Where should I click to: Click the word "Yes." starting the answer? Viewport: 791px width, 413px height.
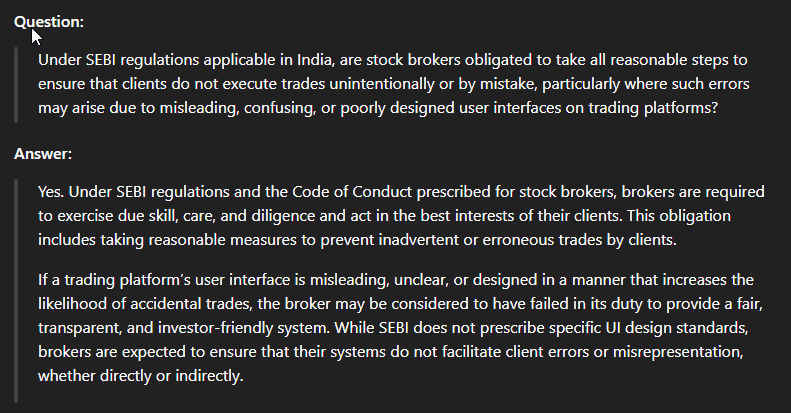(x=51, y=190)
